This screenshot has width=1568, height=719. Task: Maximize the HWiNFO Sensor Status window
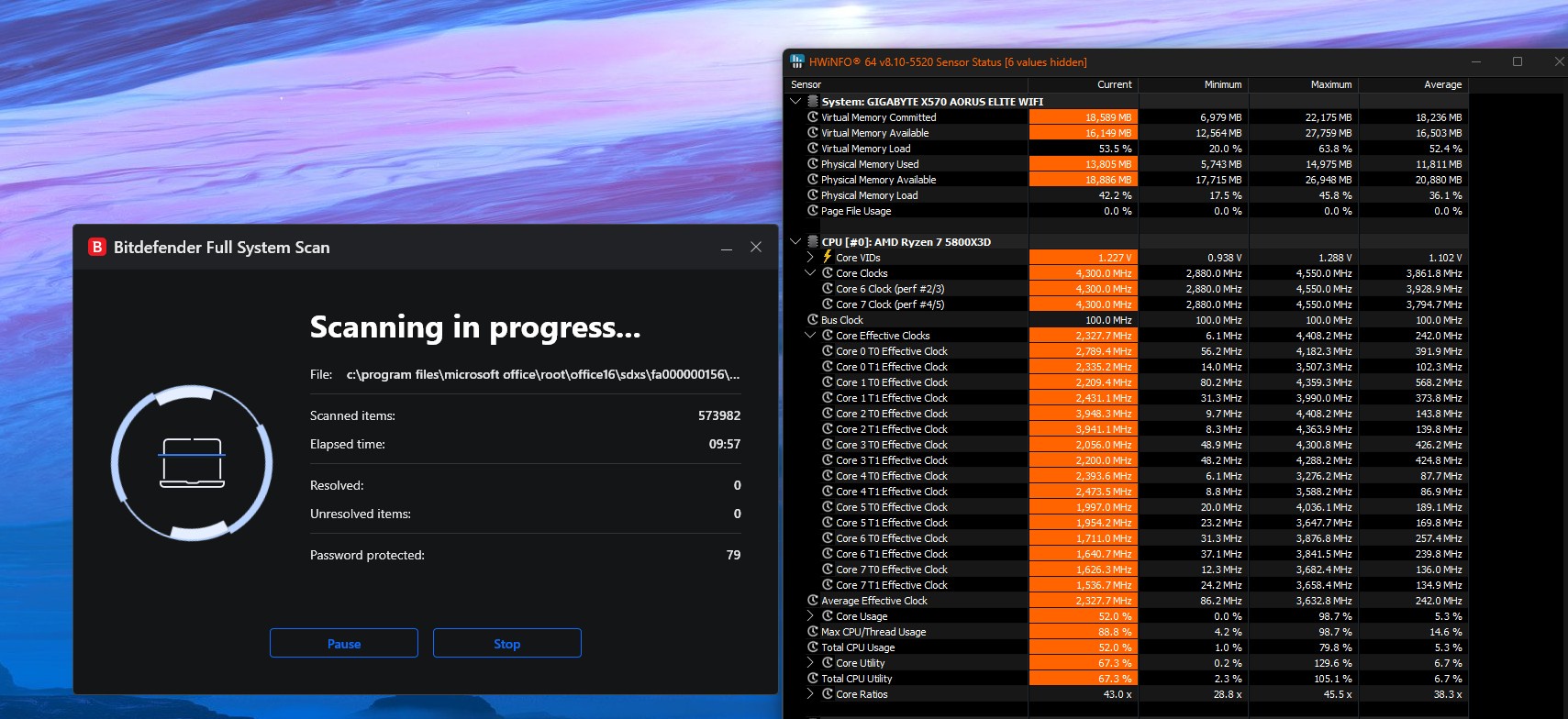(1518, 61)
